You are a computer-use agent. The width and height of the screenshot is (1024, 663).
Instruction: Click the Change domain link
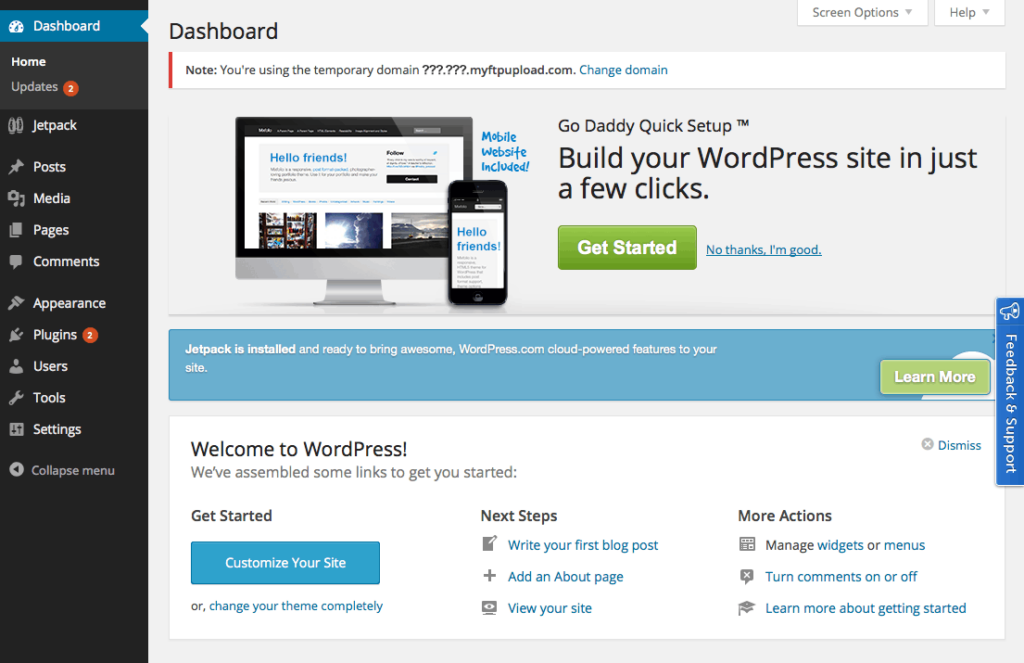pos(623,70)
